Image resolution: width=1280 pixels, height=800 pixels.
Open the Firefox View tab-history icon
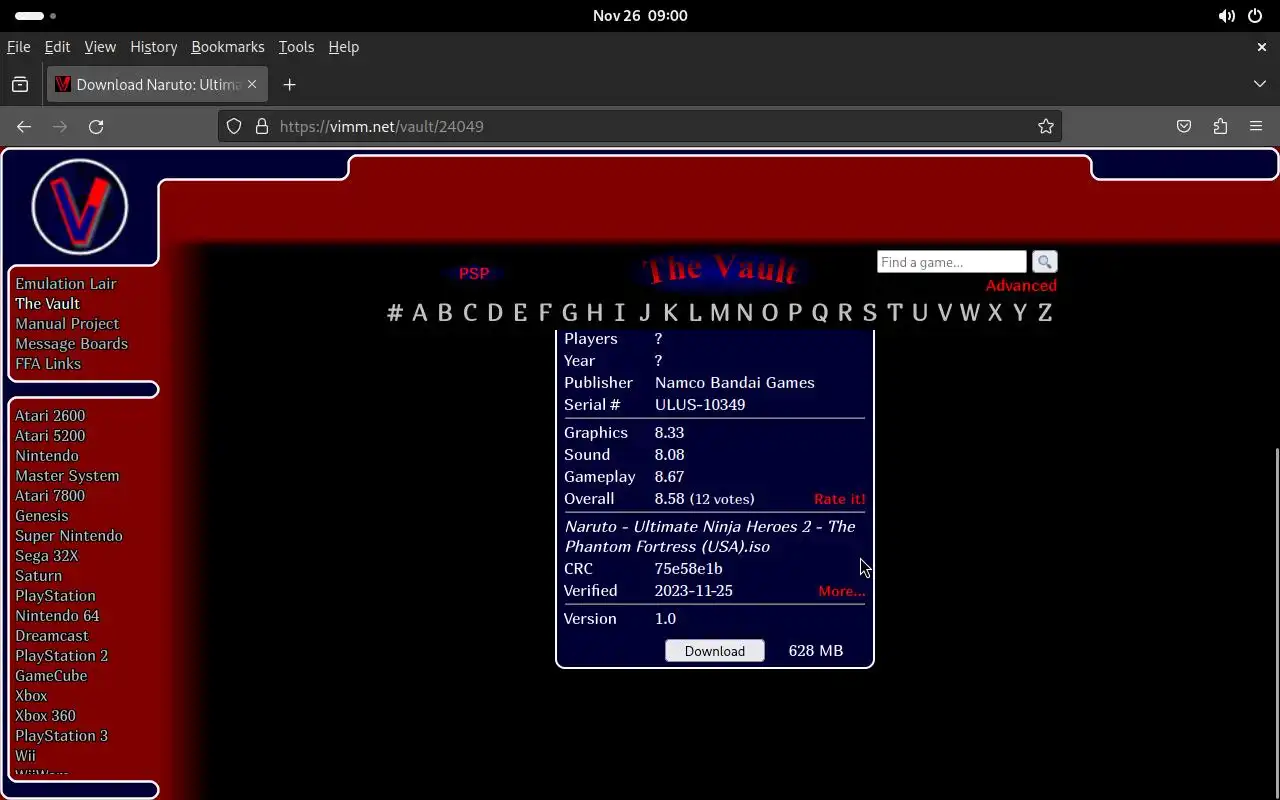[20, 85]
